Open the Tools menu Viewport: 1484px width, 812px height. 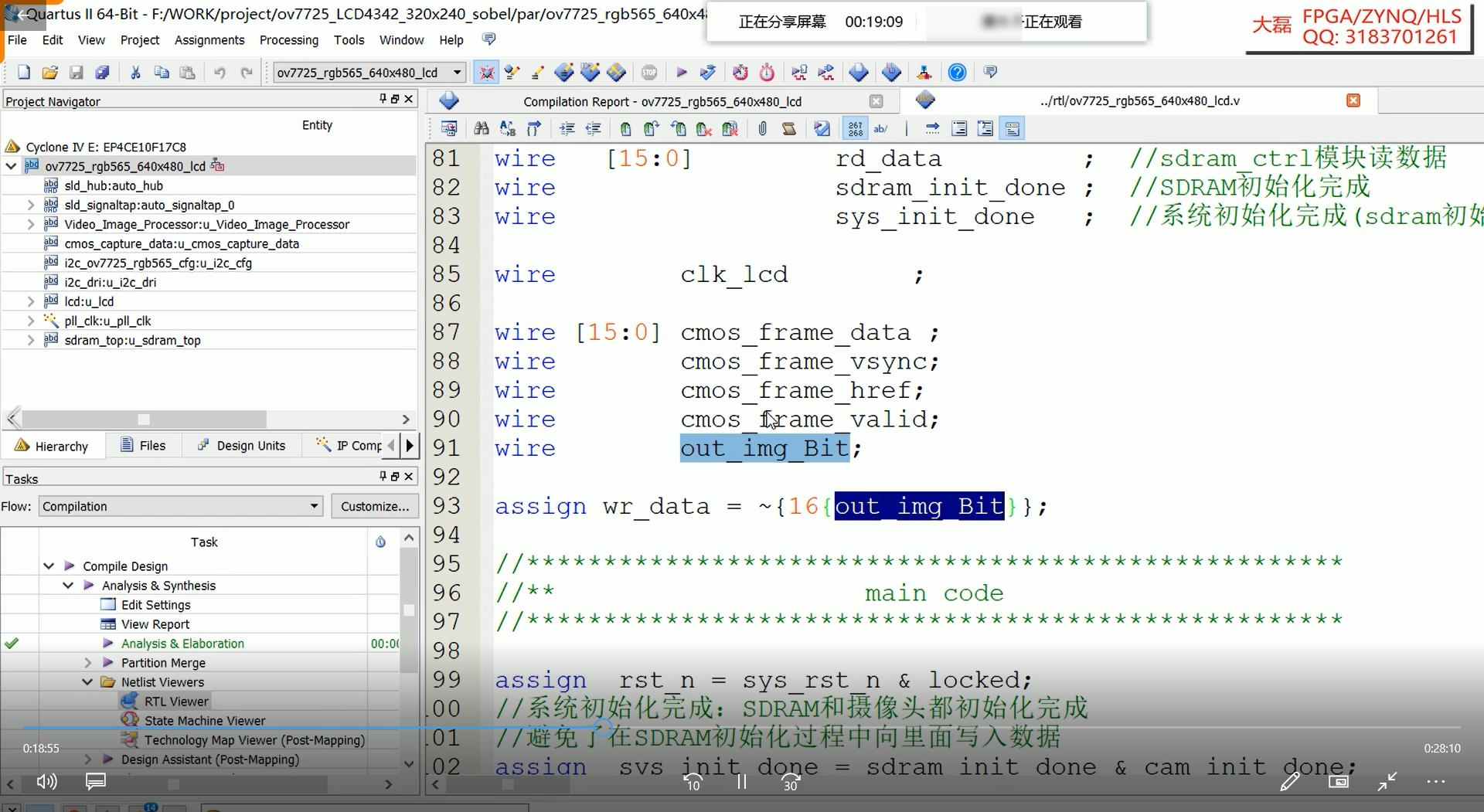point(349,40)
